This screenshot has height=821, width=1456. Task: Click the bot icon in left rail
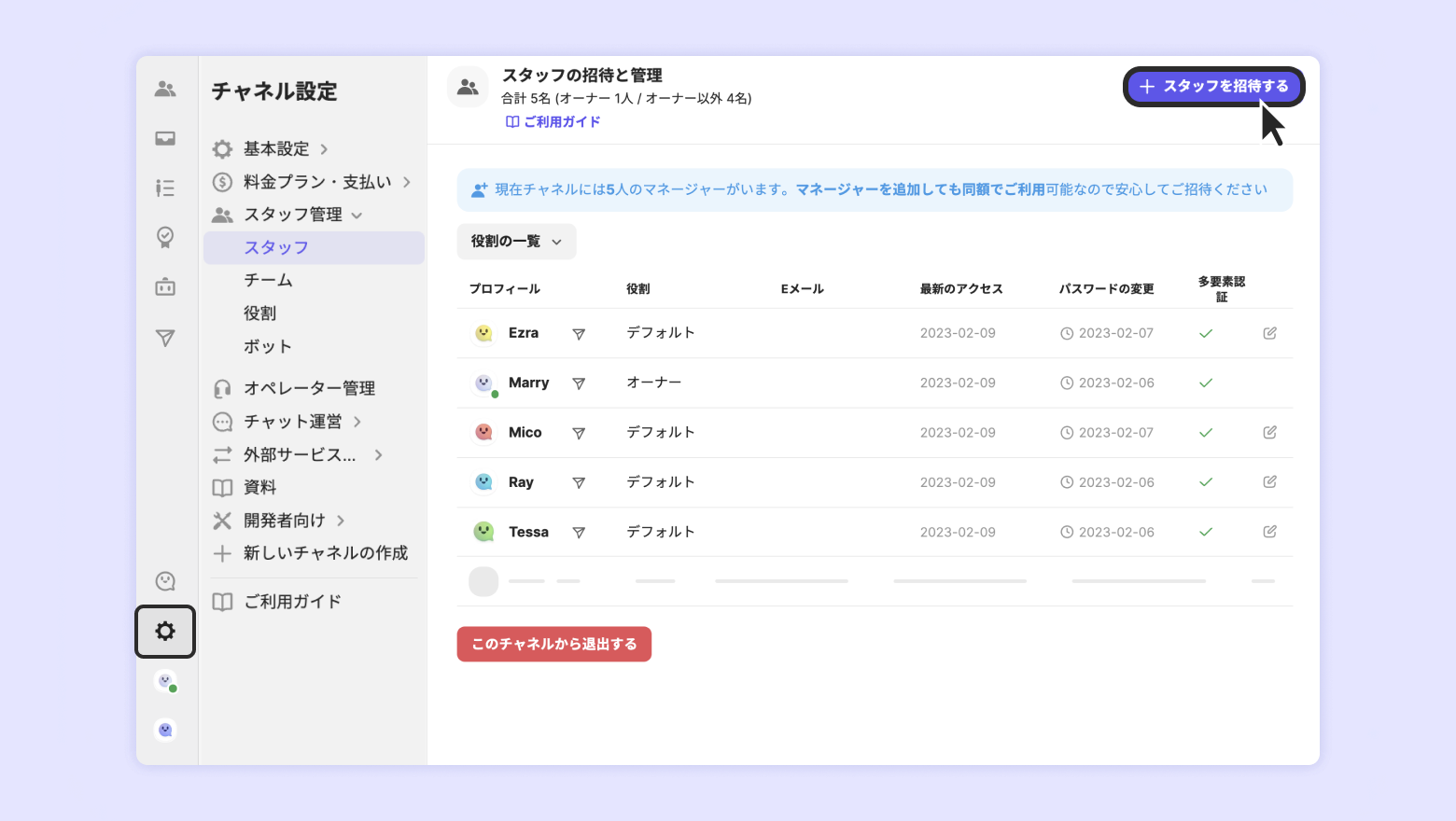tap(165, 286)
